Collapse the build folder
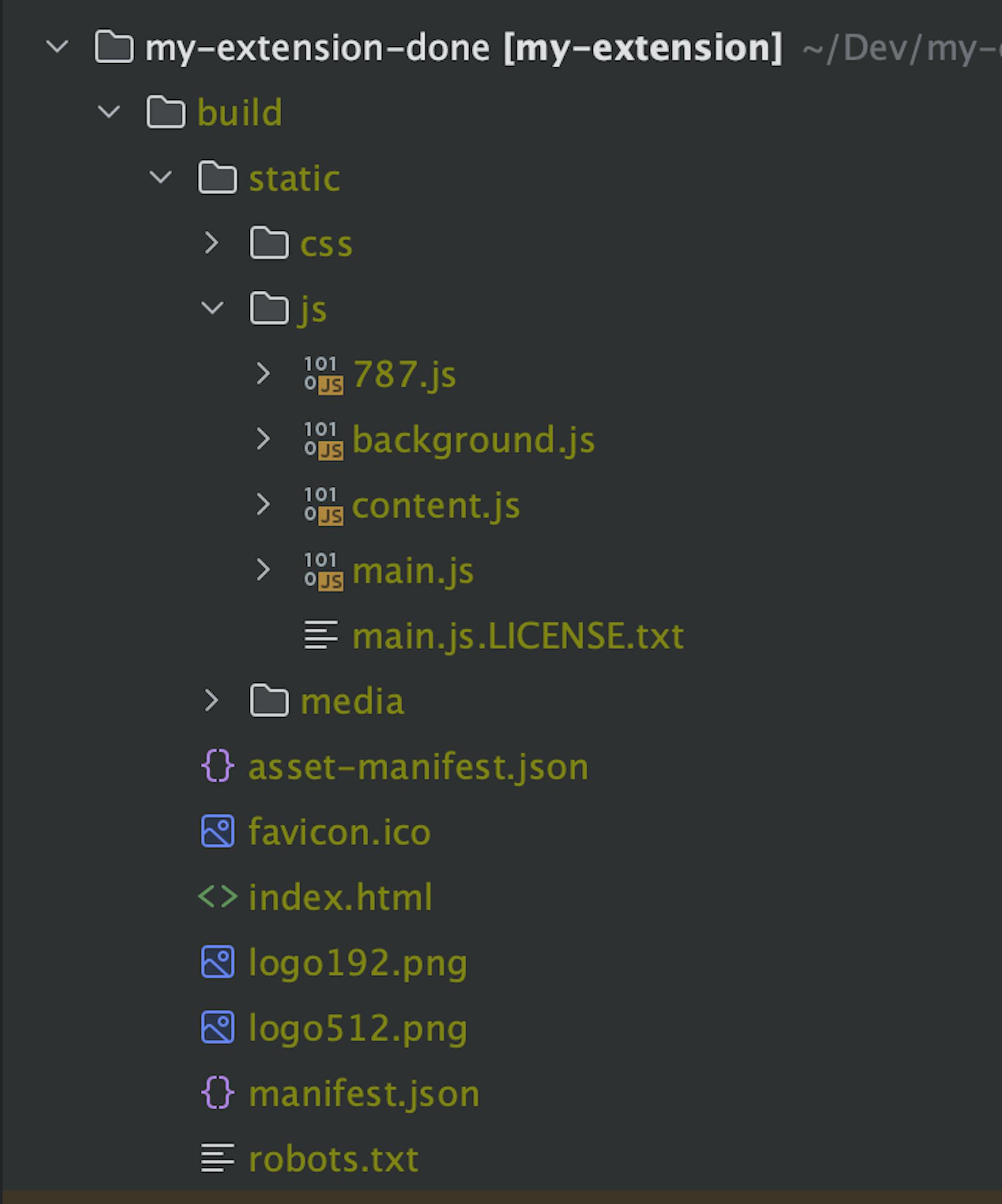Screen dimensions: 1002x1204 click(x=109, y=112)
